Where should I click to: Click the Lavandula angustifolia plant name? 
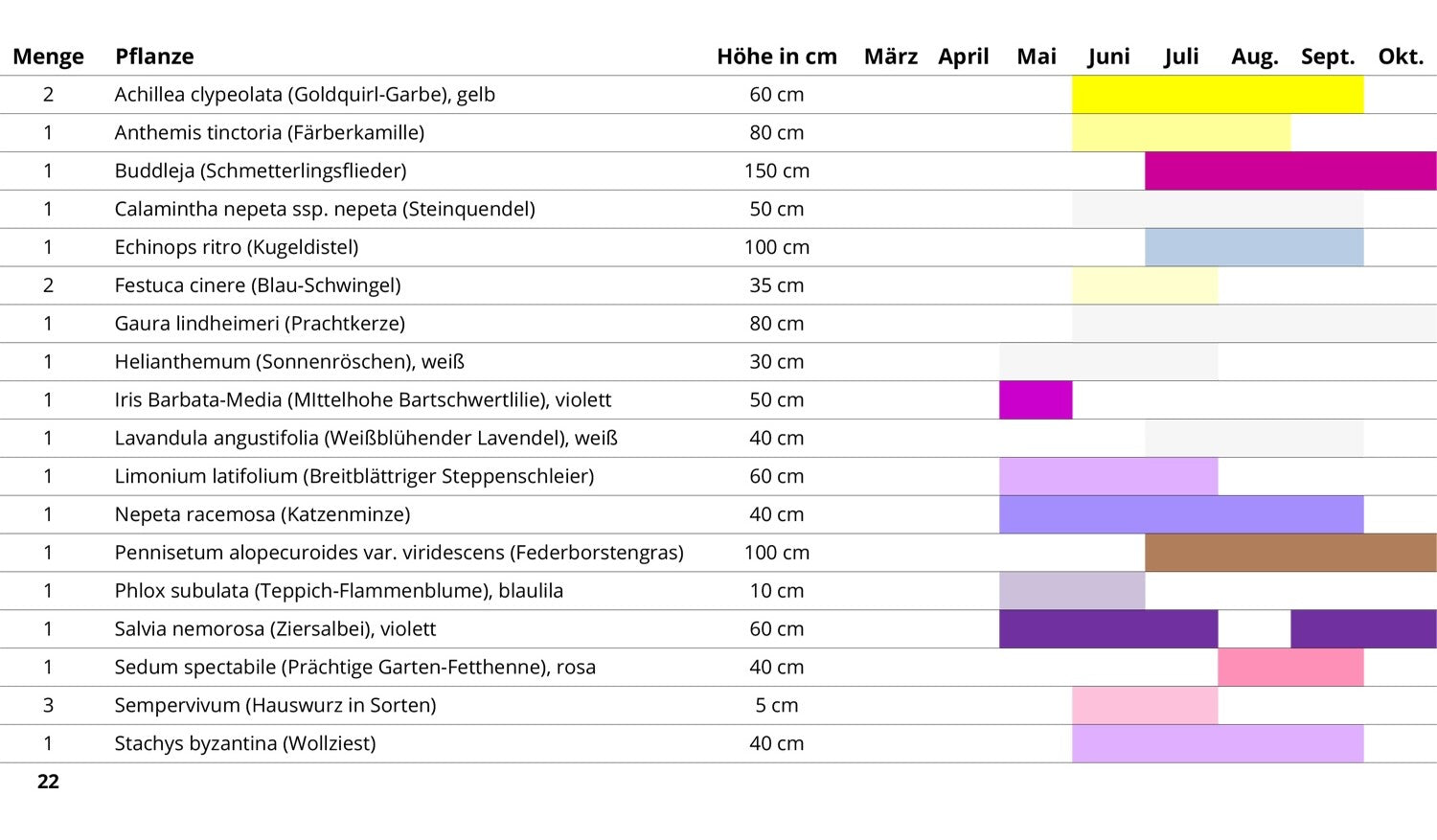pyautogui.click(x=365, y=439)
